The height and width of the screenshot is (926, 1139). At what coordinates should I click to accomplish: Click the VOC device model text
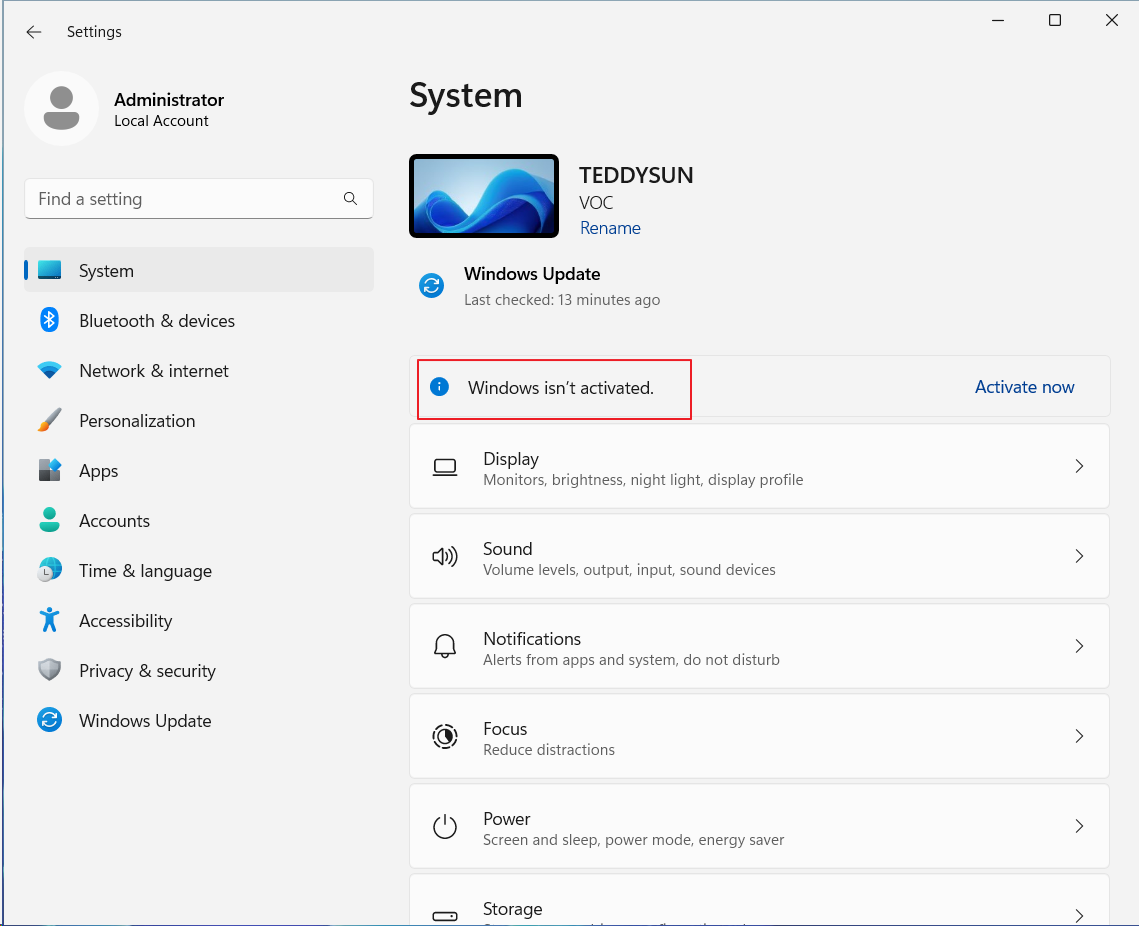(x=596, y=203)
